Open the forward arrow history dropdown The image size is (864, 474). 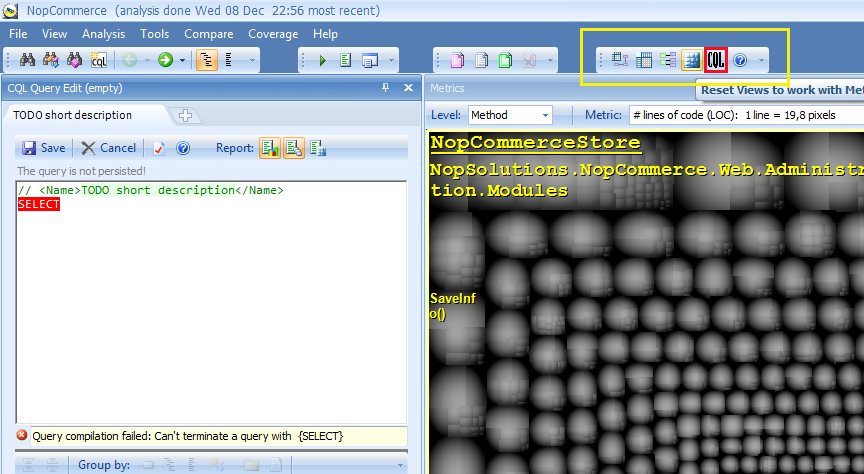[x=182, y=60]
